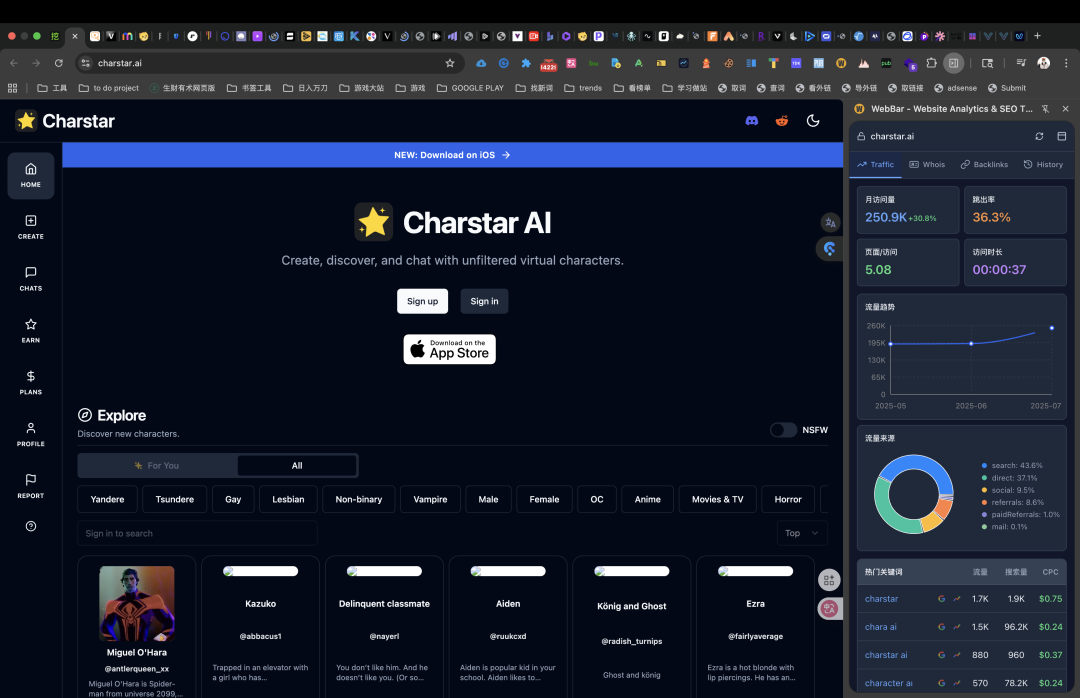Image resolution: width=1080 pixels, height=698 pixels.
Task: Close the WebBar side panel
Action: tap(1066, 109)
